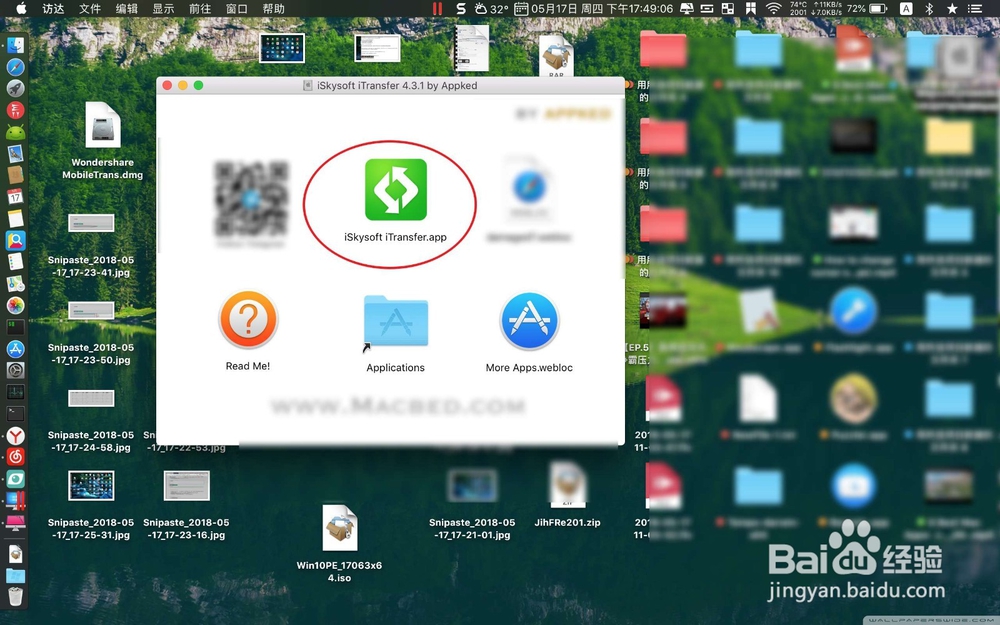Open the 帮助 menu
This screenshot has height=625, width=1000.
point(274,8)
